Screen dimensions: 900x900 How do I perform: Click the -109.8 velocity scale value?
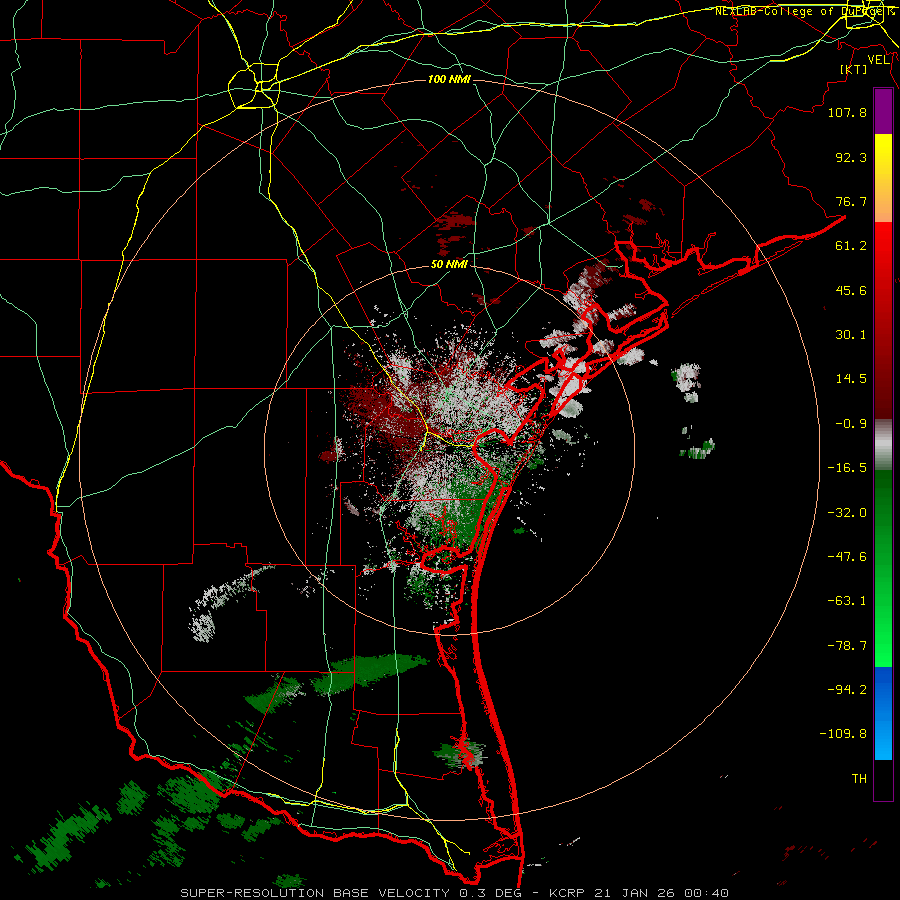[843, 734]
